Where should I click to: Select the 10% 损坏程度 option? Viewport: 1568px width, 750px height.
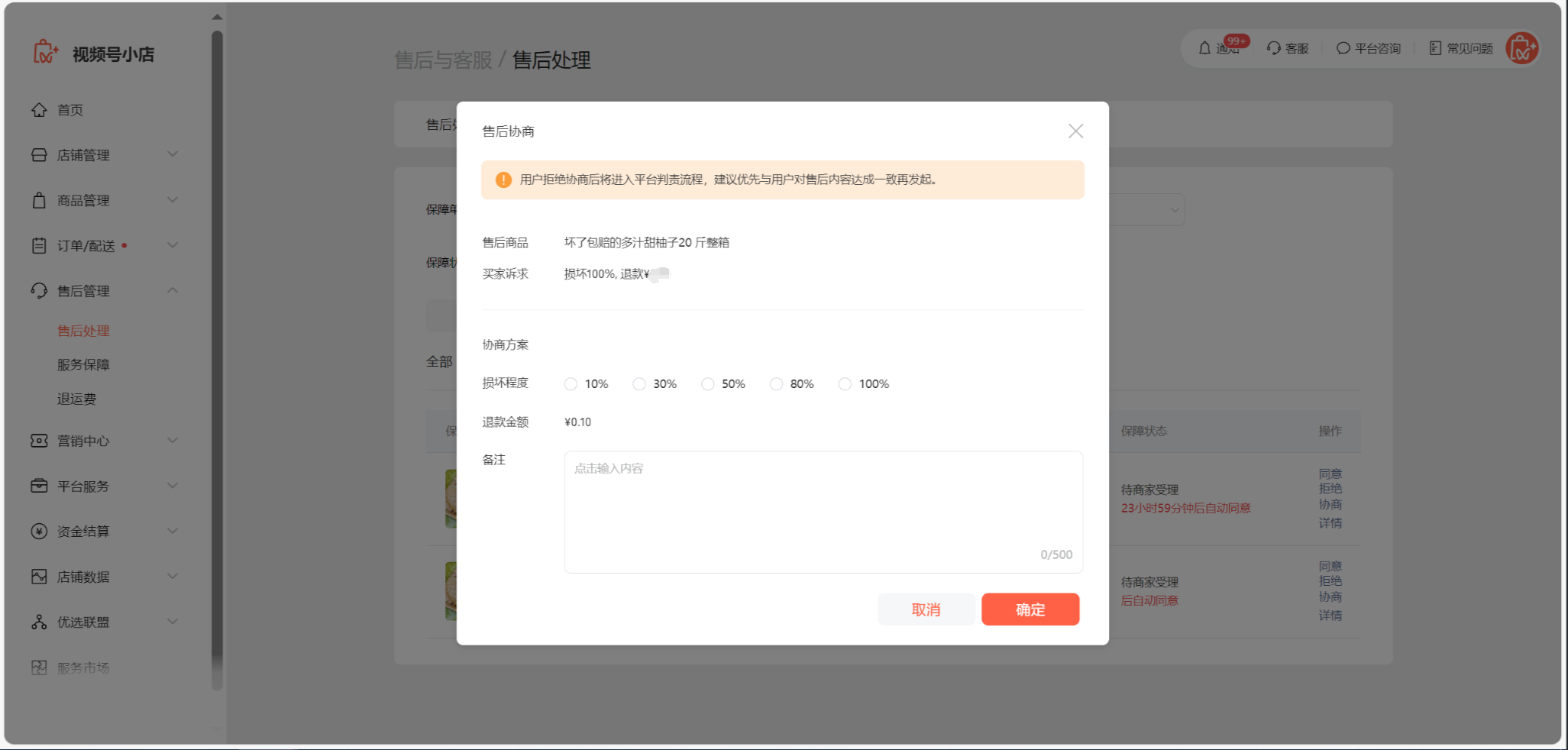pyautogui.click(x=571, y=383)
